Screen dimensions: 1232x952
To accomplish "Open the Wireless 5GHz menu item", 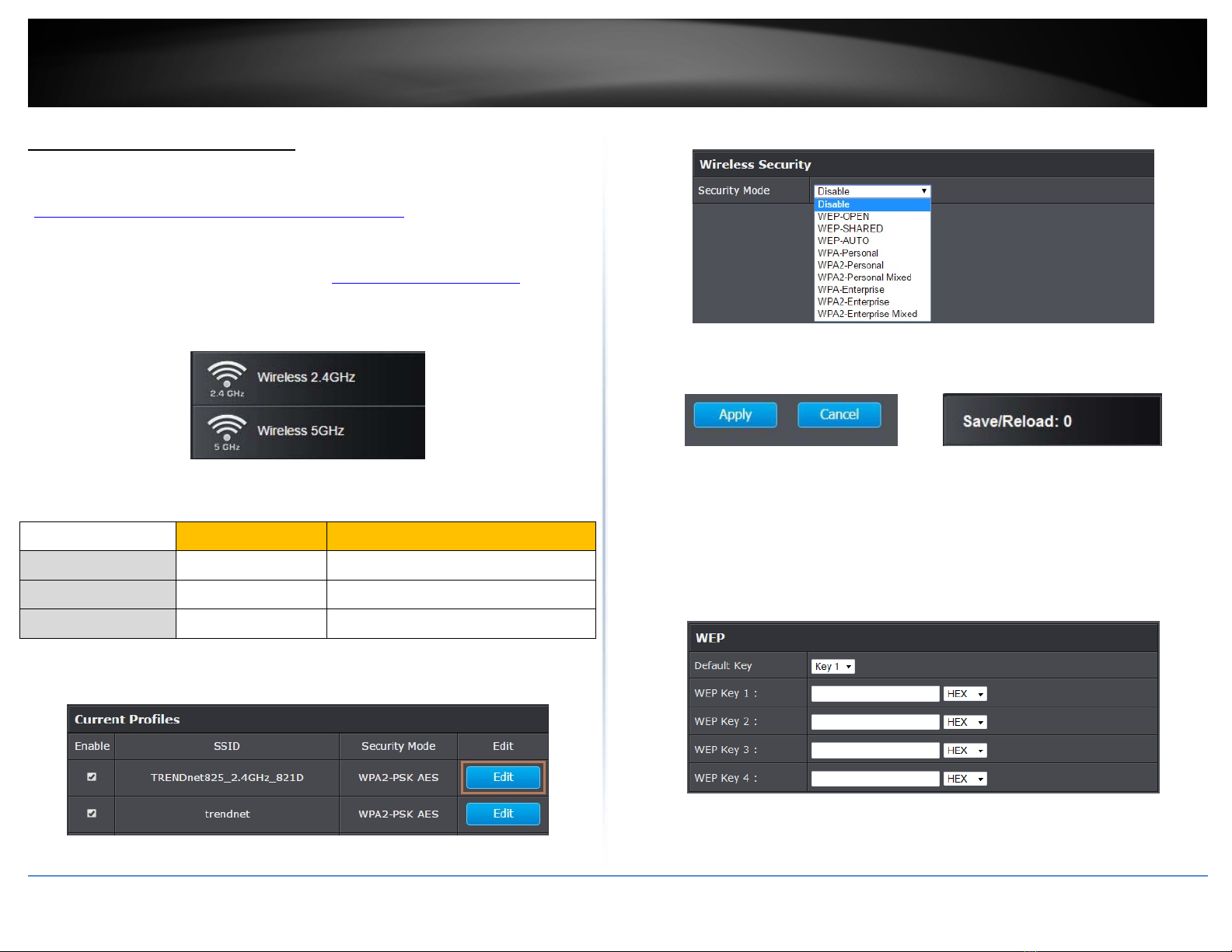I will coord(308,432).
